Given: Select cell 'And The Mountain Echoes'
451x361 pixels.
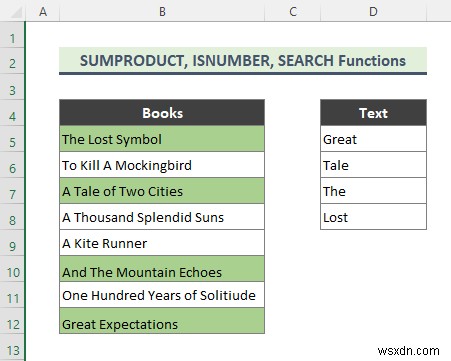Looking at the screenshot, I should point(162,269).
